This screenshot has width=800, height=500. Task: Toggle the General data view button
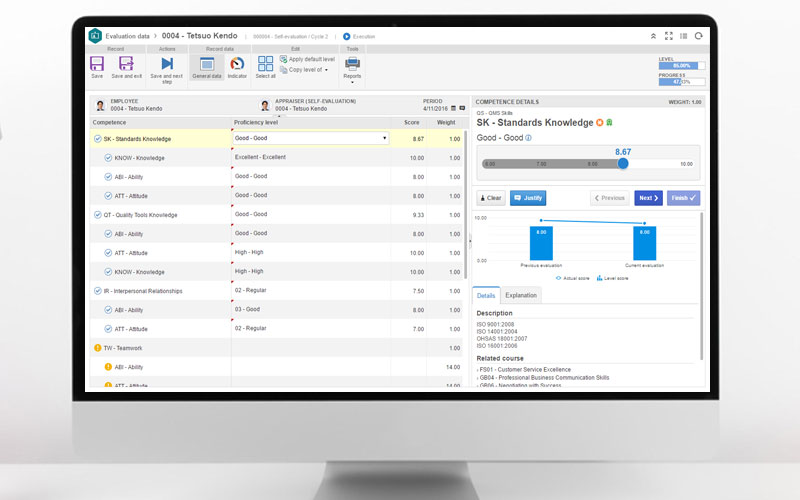[x=207, y=64]
